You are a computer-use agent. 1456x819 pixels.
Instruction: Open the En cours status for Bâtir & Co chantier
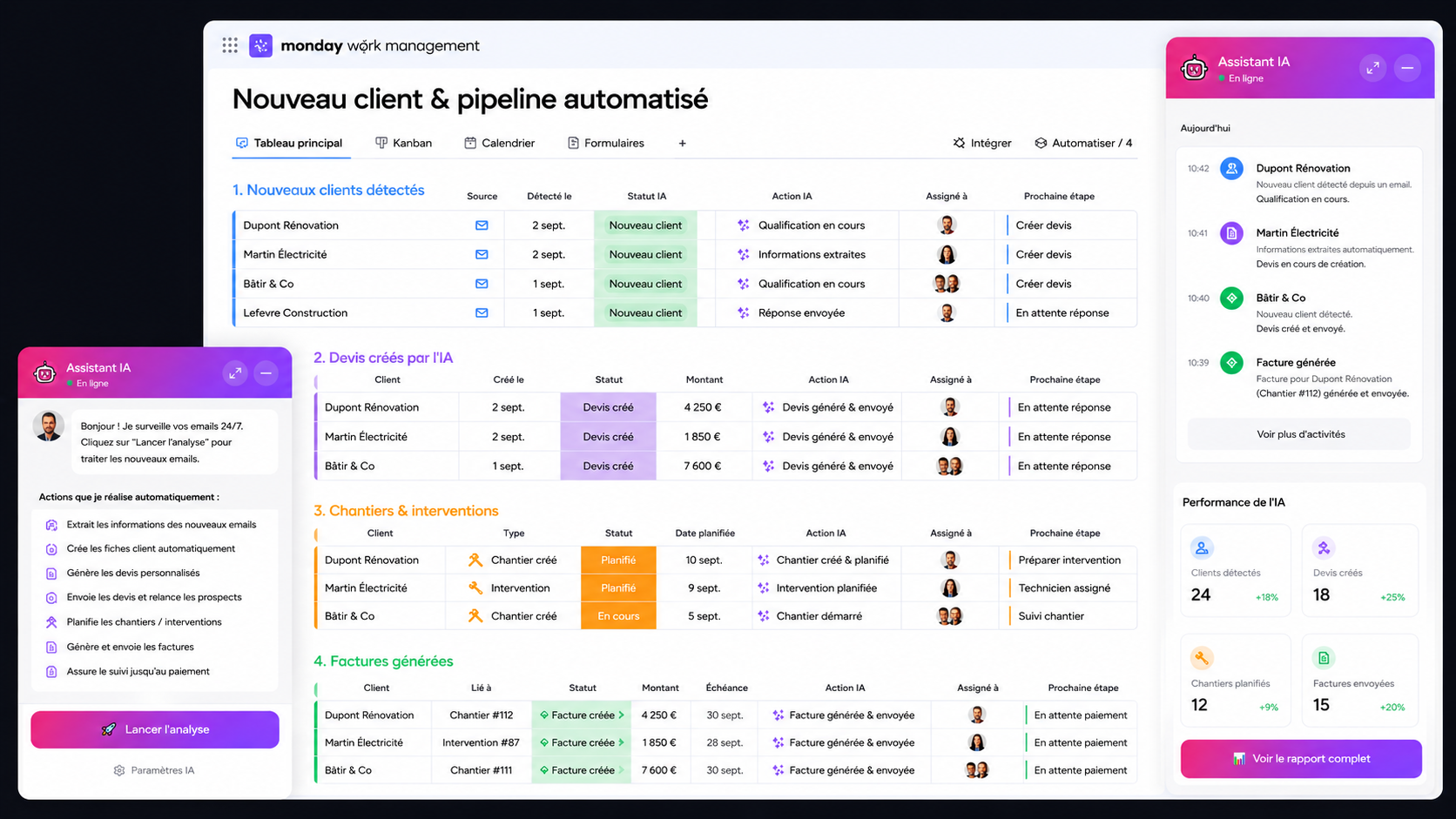click(618, 616)
